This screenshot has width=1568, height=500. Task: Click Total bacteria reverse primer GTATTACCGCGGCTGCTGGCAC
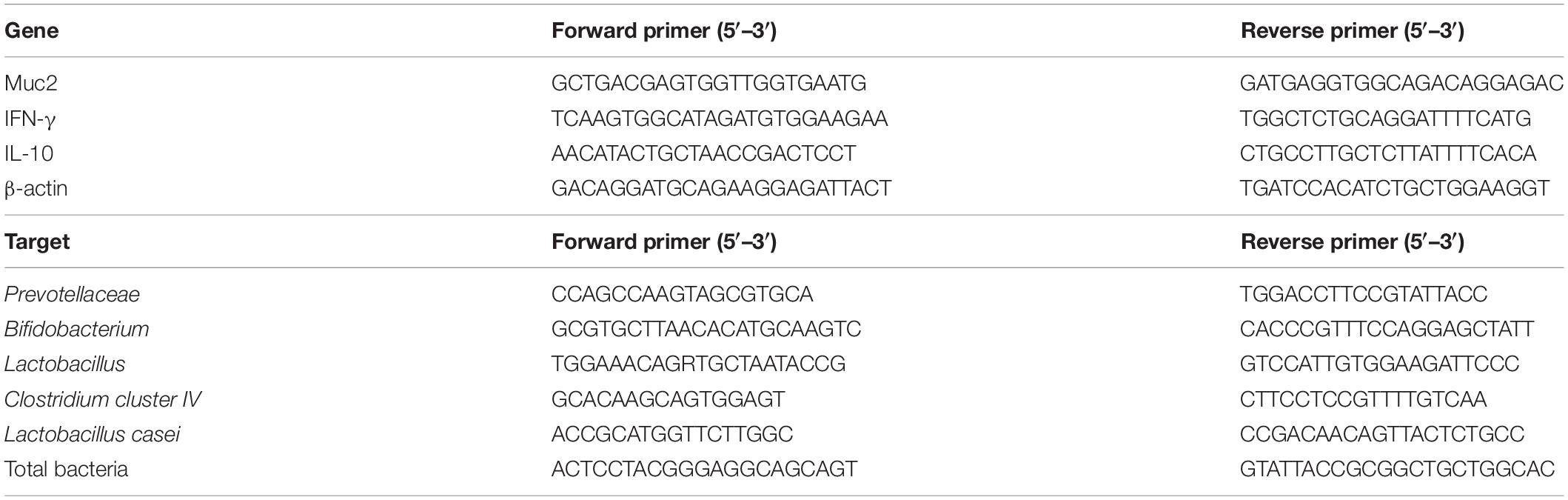(1397, 469)
